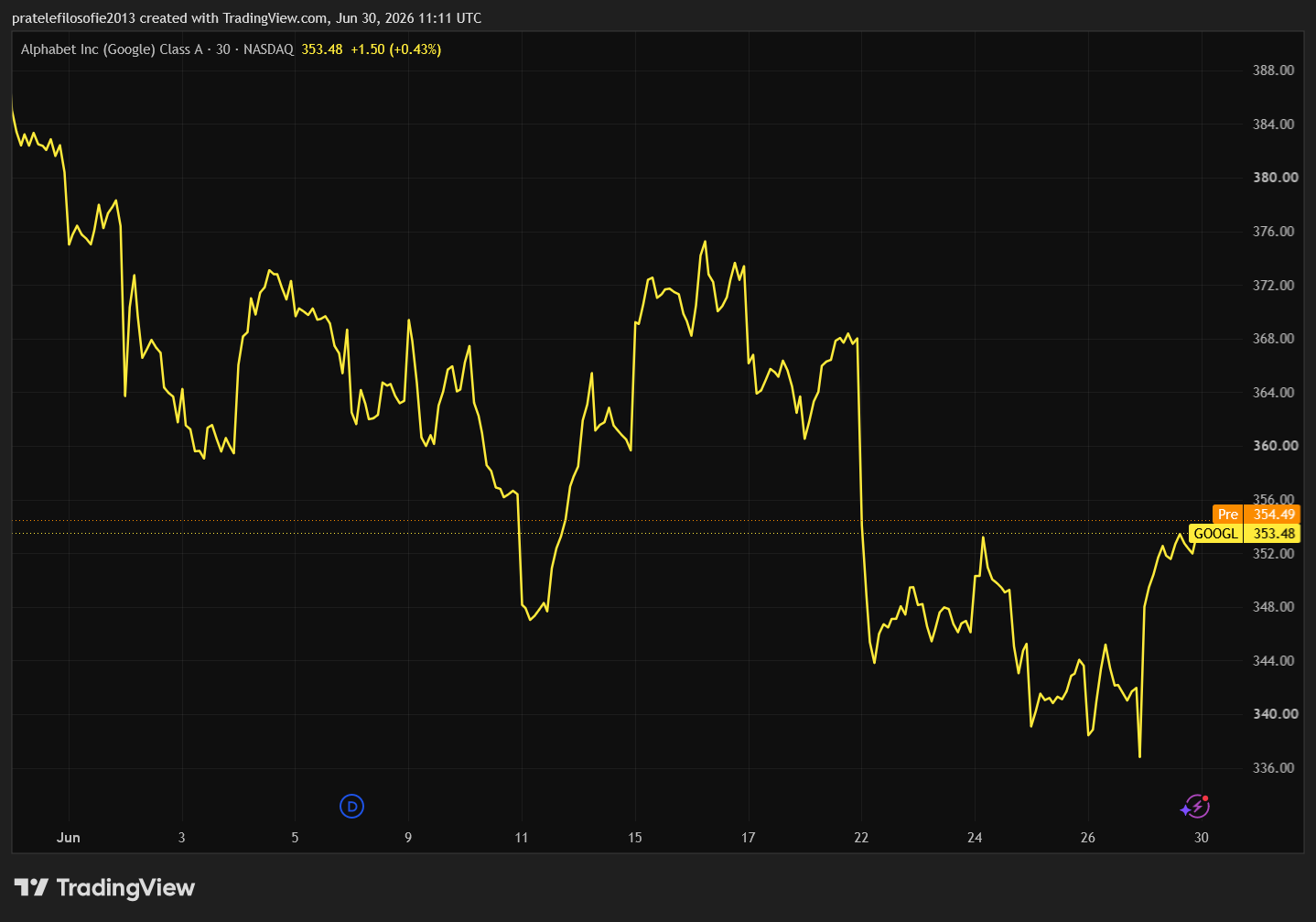Click the date '3' on the time axis

pos(181,838)
